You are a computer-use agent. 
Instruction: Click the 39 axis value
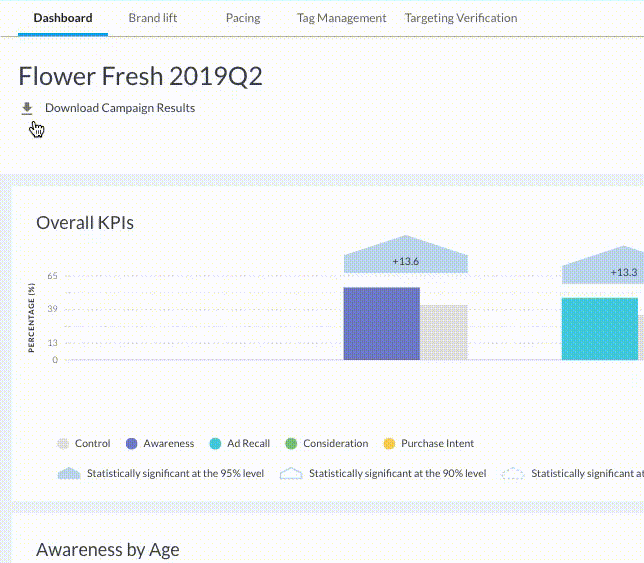53,309
